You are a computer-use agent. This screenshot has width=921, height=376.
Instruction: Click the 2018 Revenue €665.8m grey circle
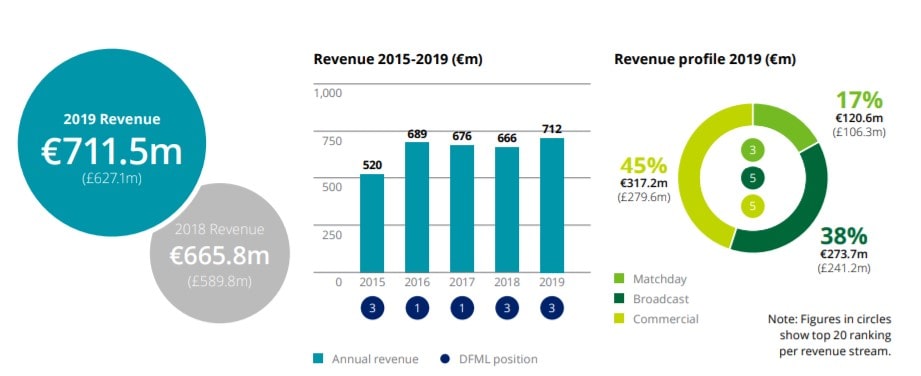click(220, 254)
